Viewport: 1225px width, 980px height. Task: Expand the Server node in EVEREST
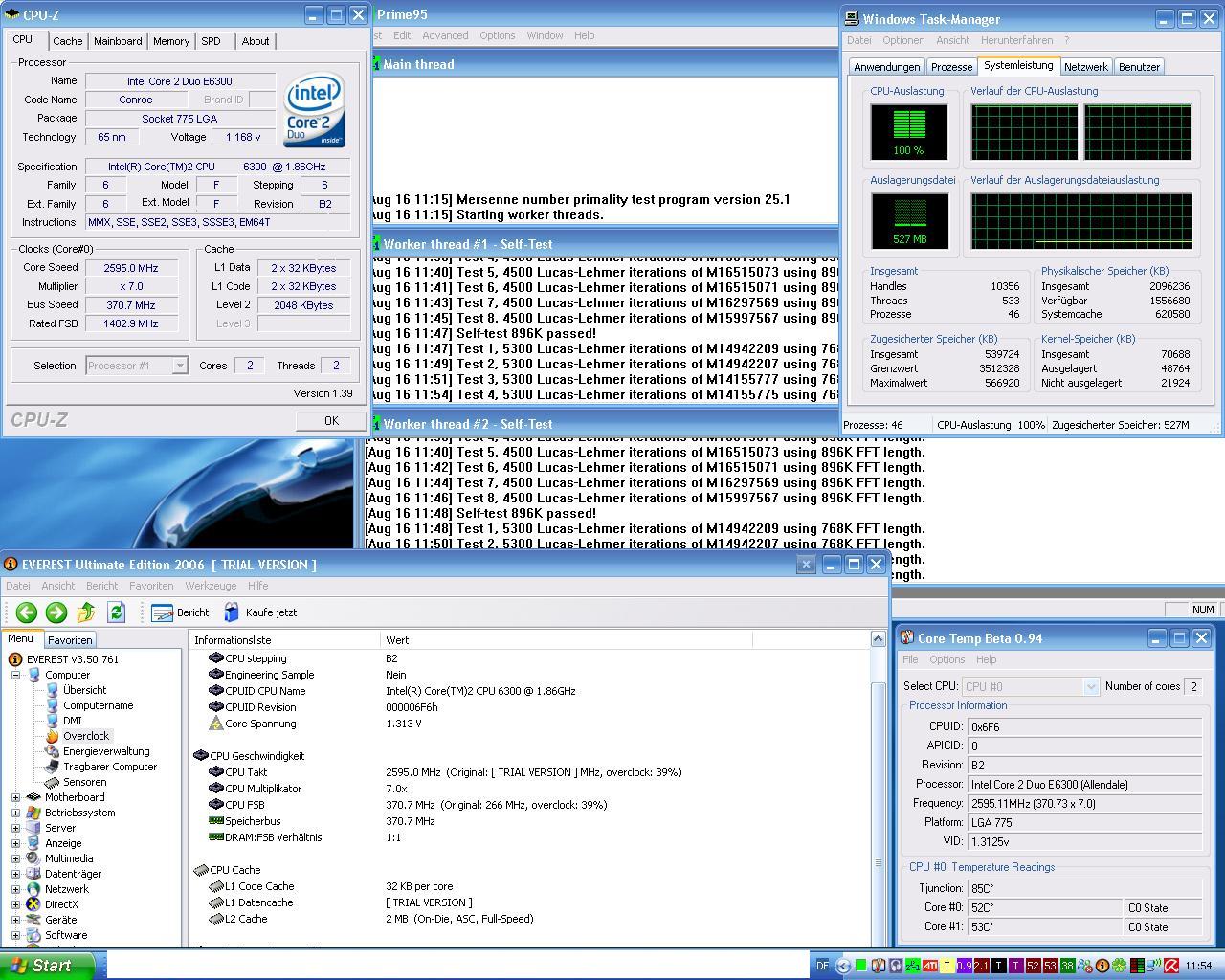[x=15, y=828]
